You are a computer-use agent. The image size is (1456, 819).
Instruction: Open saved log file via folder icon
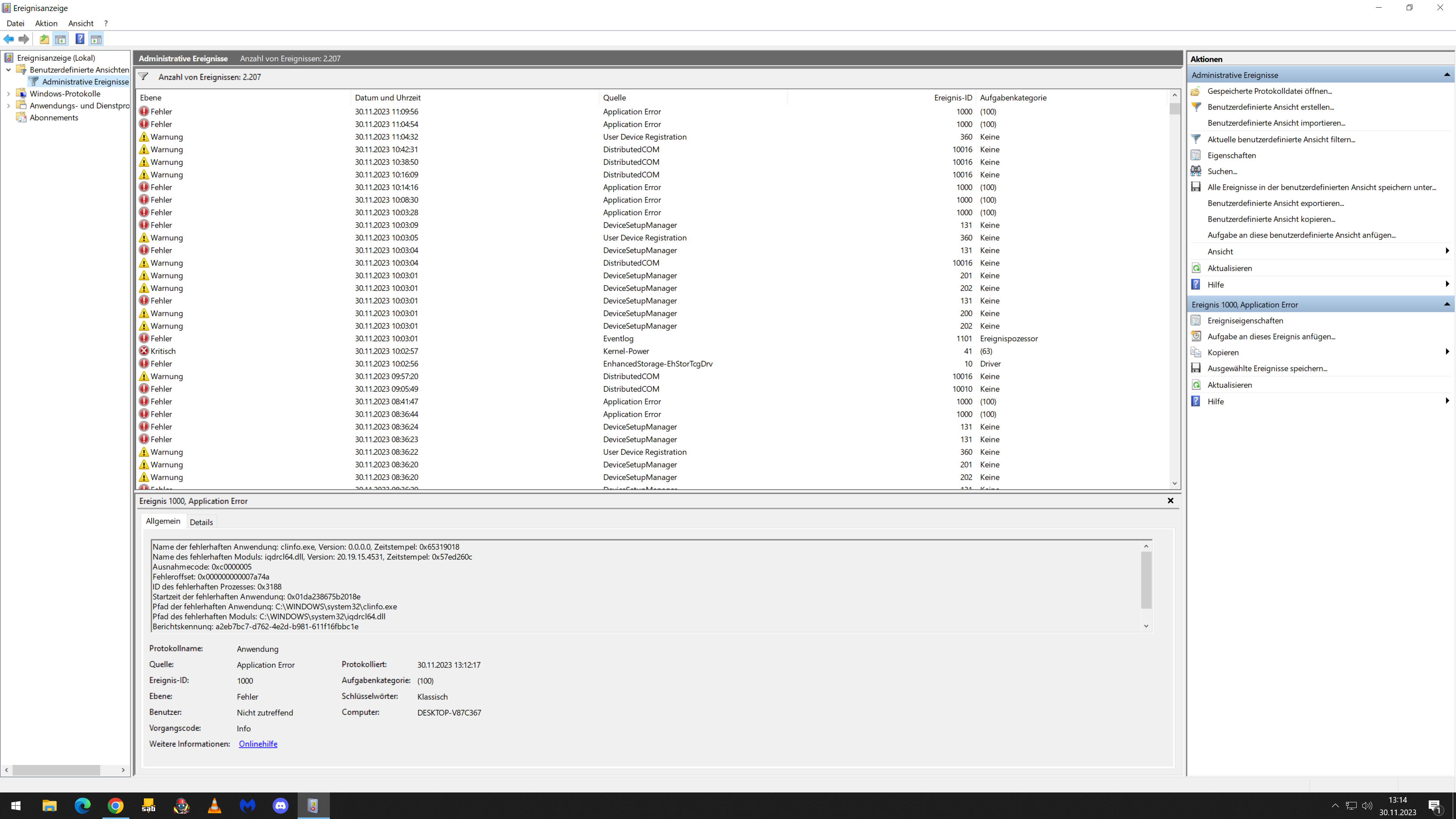tap(1196, 91)
